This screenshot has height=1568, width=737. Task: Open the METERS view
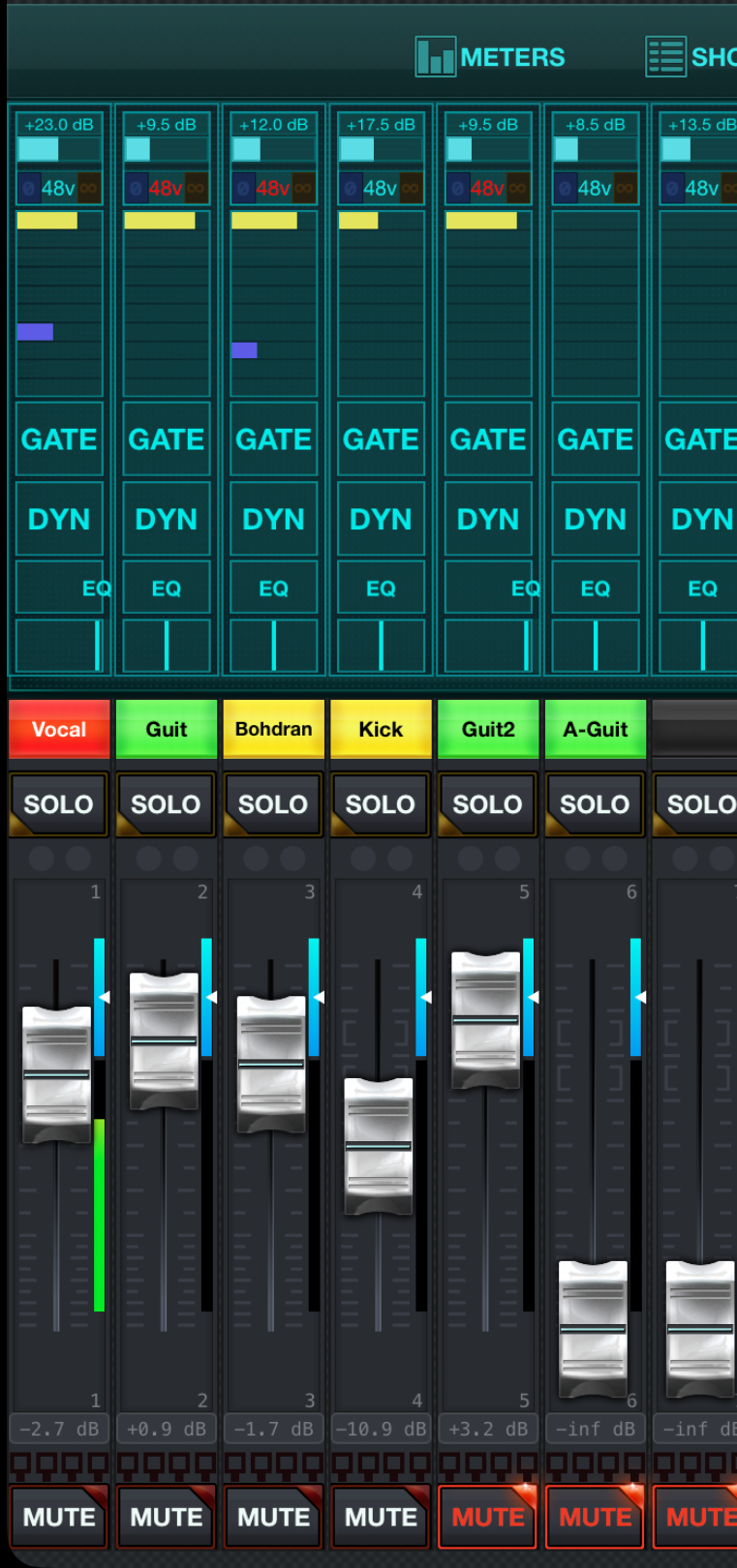click(490, 57)
